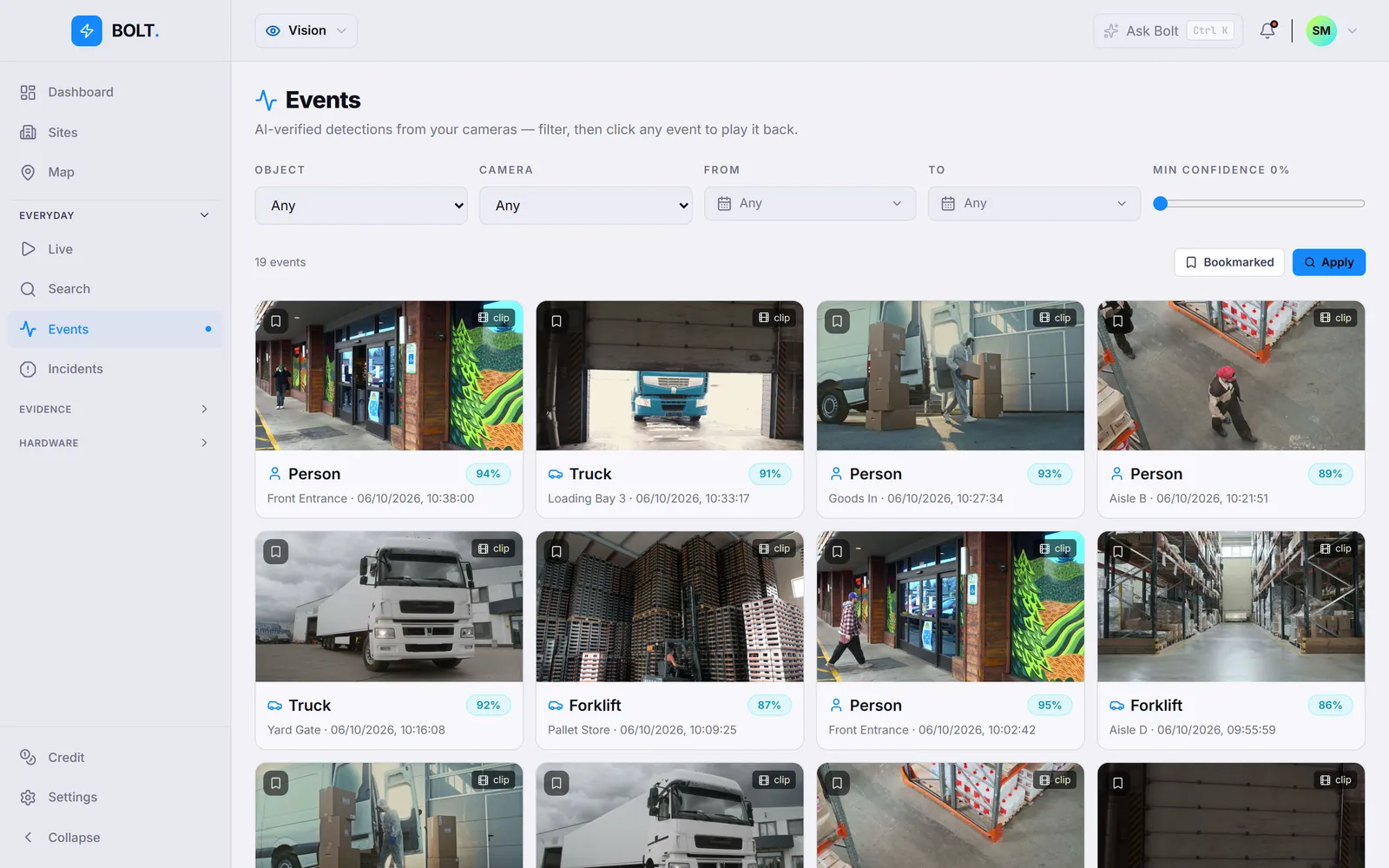Open Map in sidebar
This screenshot has height=868, width=1389.
115,172
